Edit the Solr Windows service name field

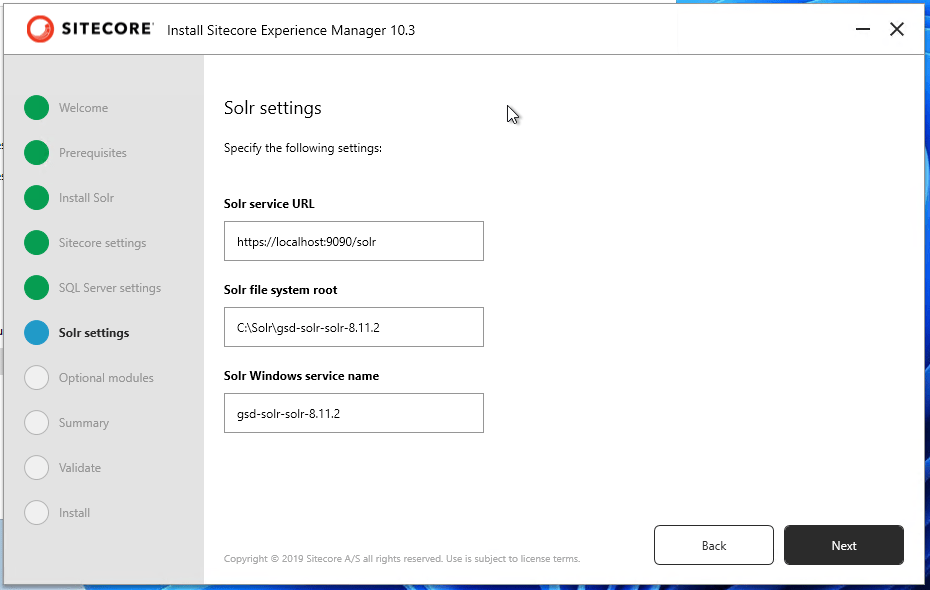(x=353, y=413)
